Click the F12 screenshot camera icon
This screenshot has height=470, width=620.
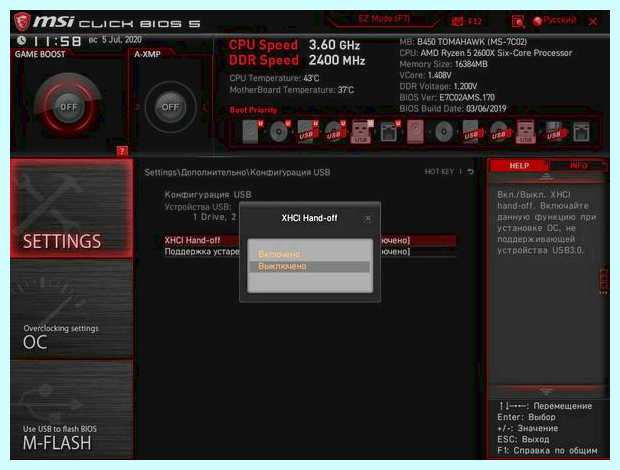click(x=467, y=21)
